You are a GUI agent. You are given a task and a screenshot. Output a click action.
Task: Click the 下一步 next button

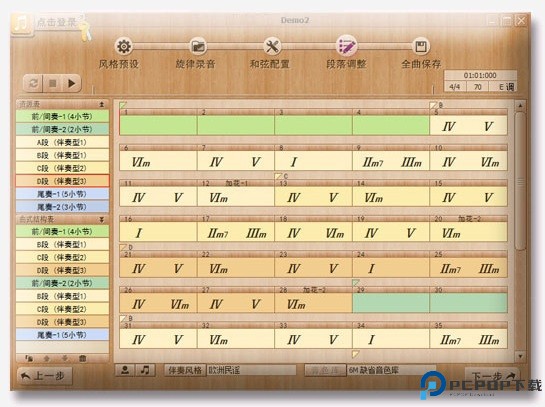coord(492,376)
